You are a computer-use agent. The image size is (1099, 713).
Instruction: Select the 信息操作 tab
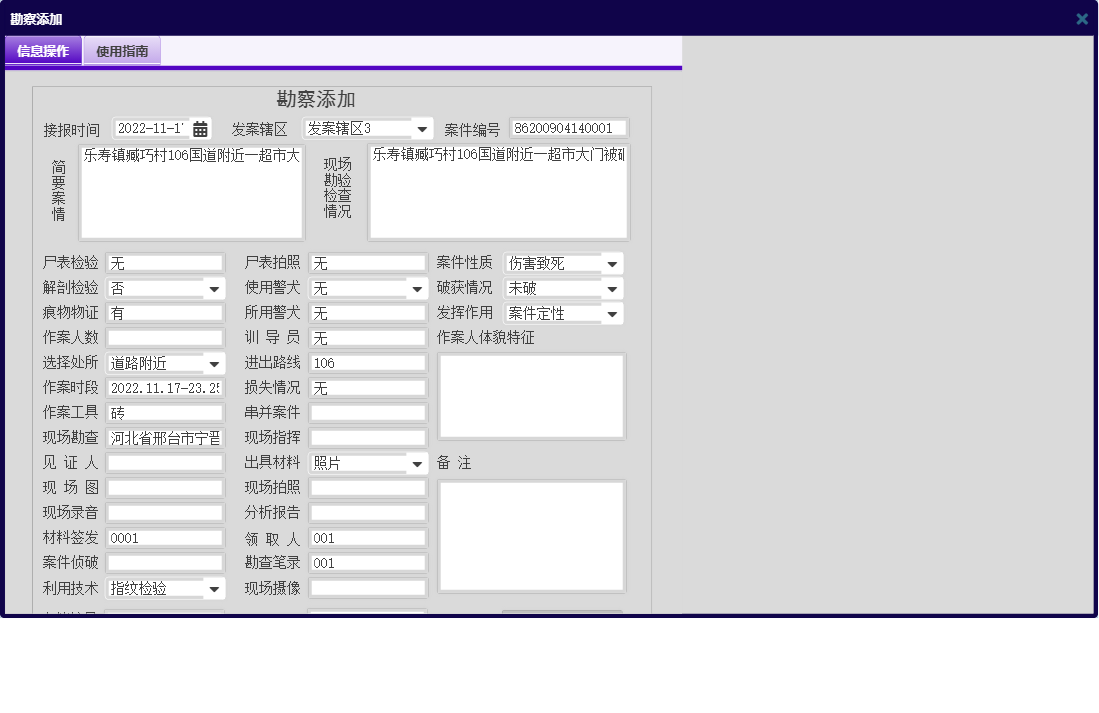(x=43, y=49)
